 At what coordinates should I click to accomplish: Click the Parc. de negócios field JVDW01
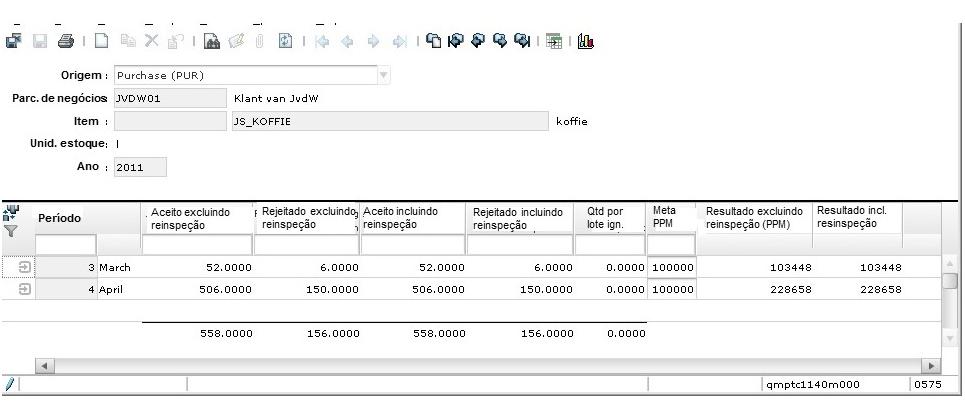click(170, 98)
